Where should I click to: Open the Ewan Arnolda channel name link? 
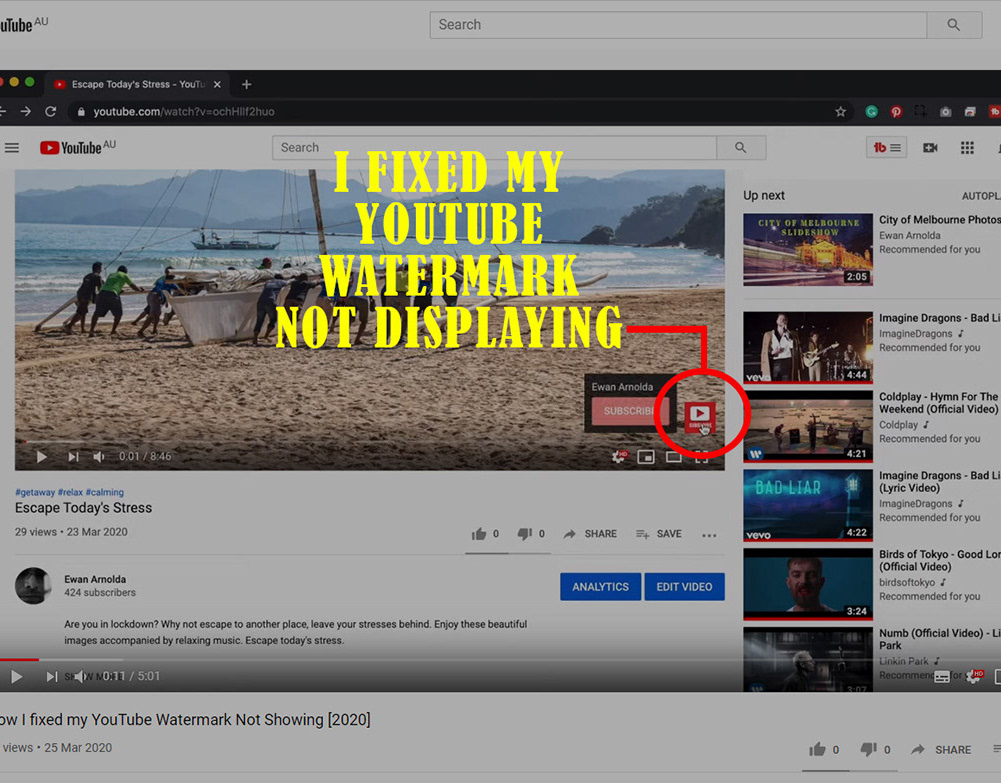pos(95,579)
